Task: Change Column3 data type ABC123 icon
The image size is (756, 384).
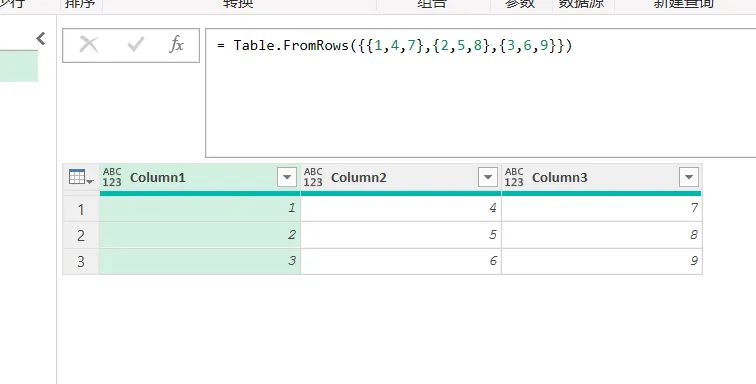Action: (514, 178)
